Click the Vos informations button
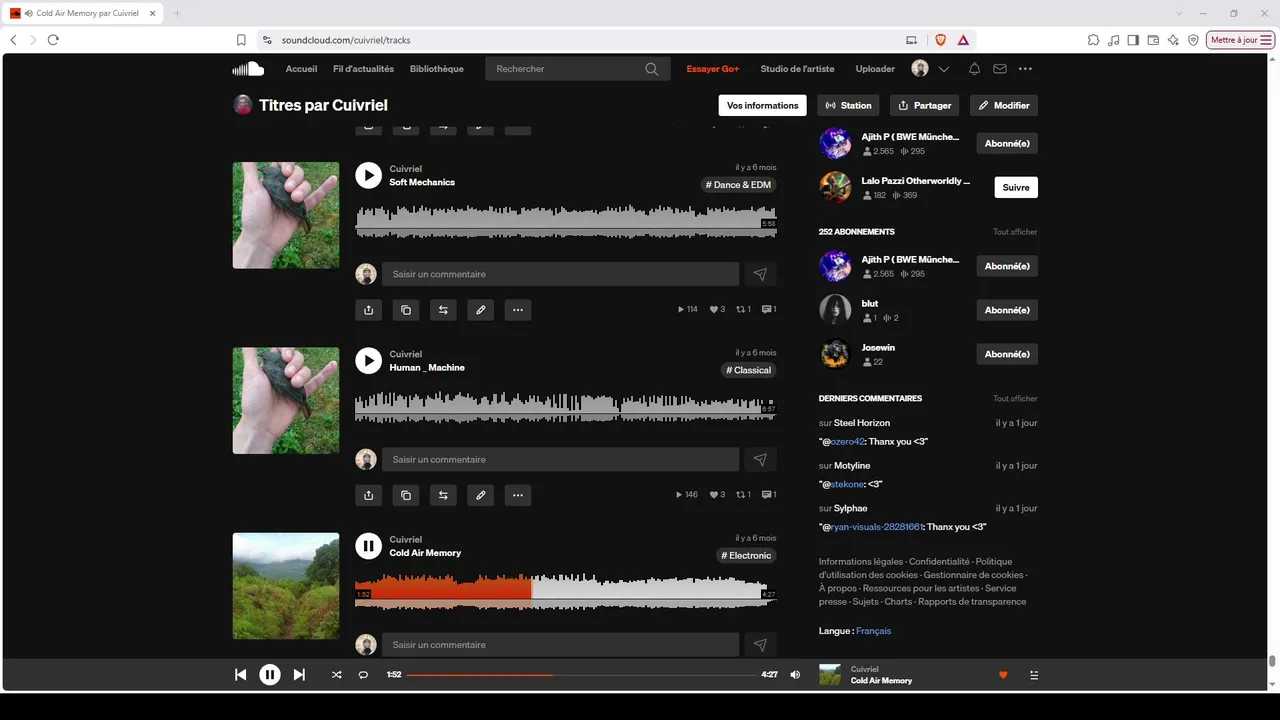The height and width of the screenshot is (720, 1280). point(763,105)
